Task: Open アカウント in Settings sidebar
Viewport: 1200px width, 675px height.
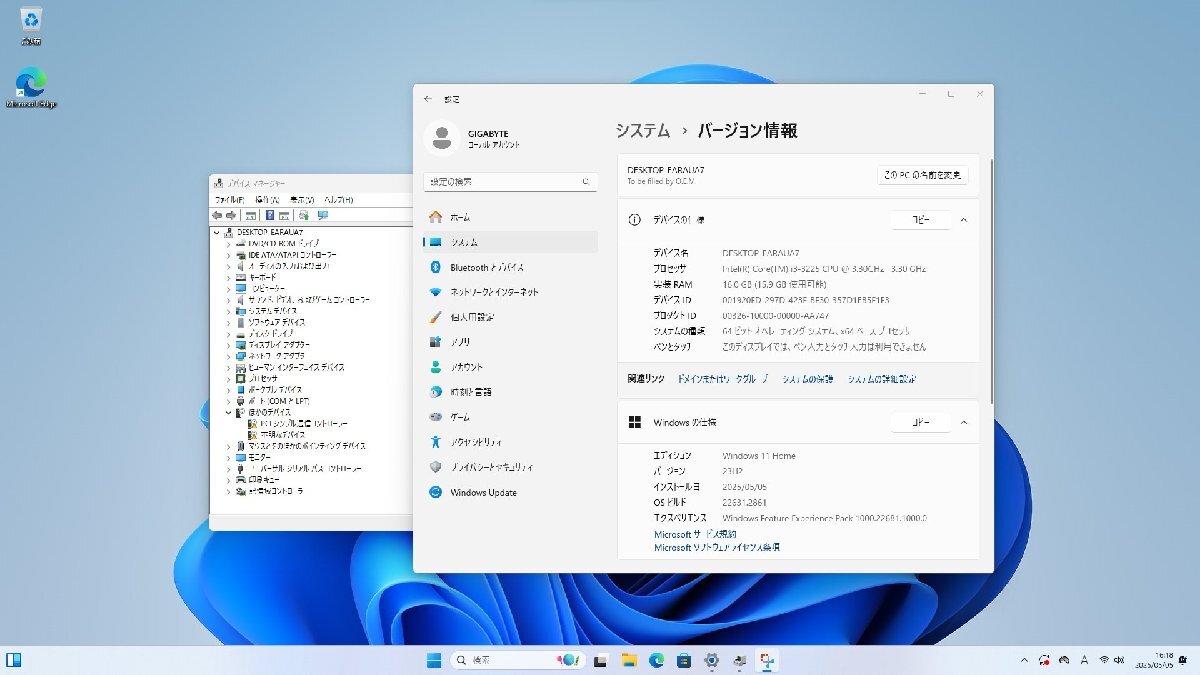Action: [510, 367]
